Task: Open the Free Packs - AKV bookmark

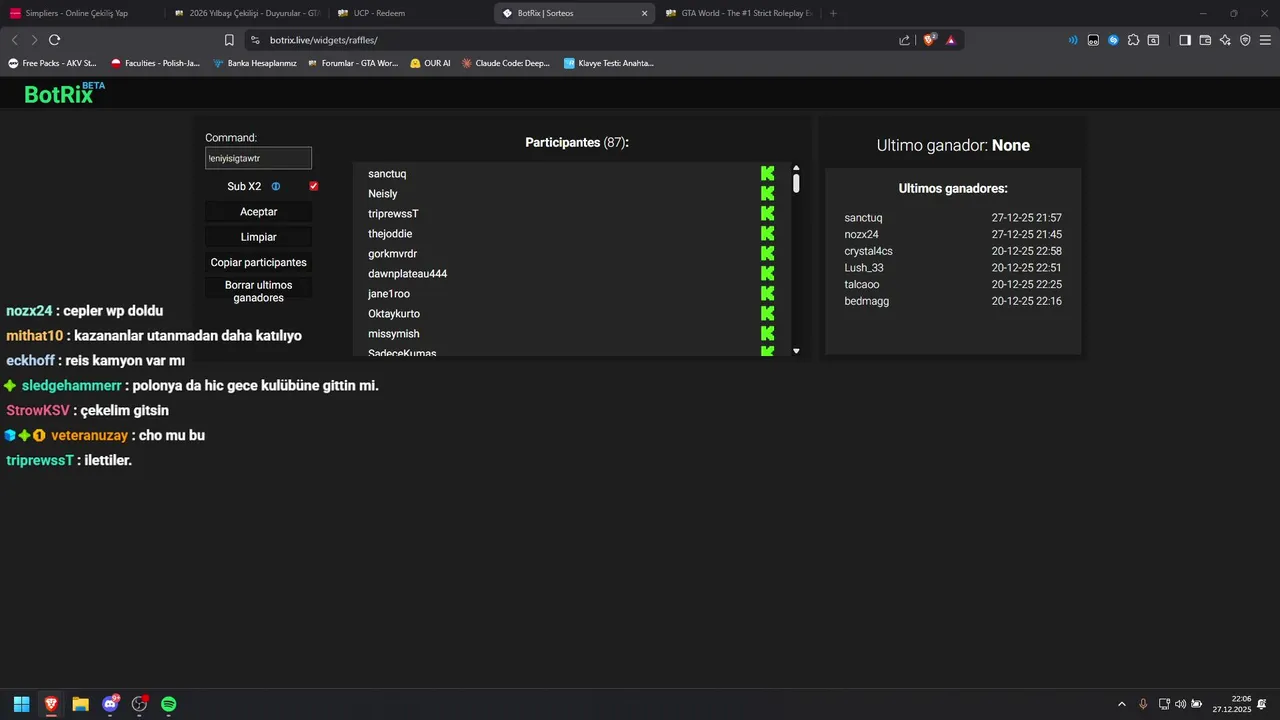Action: pos(52,63)
